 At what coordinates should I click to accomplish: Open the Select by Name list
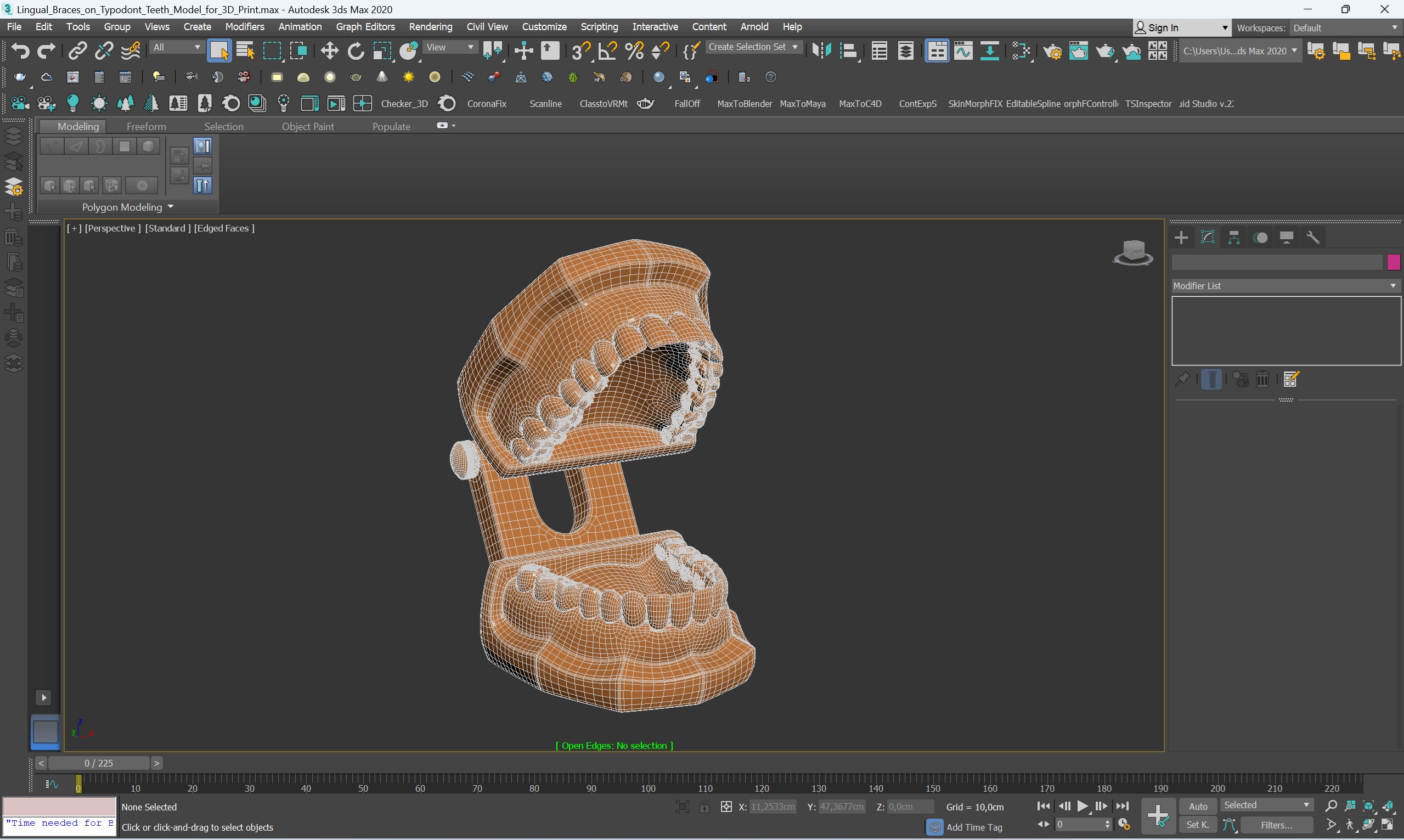(245, 51)
